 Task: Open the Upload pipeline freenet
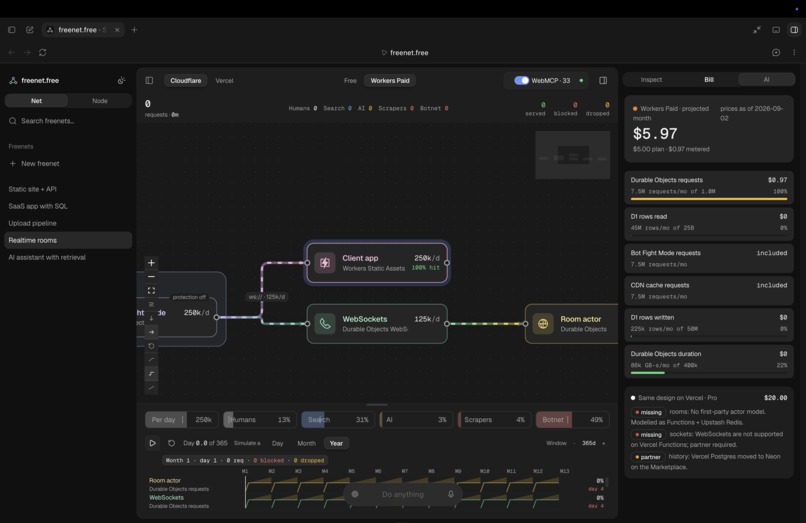click(x=68, y=223)
